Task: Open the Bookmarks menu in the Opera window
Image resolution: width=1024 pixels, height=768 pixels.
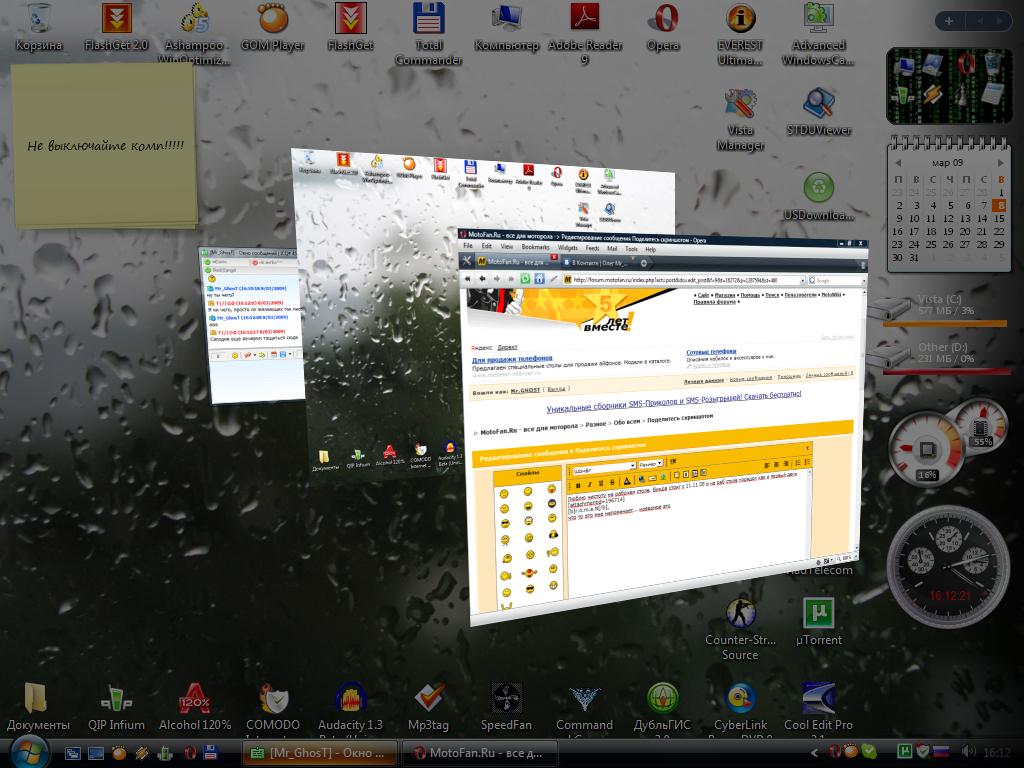Action: (536, 247)
